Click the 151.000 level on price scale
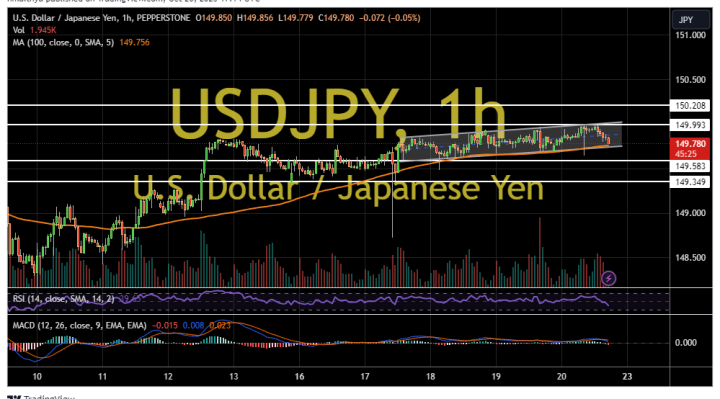 pos(690,35)
